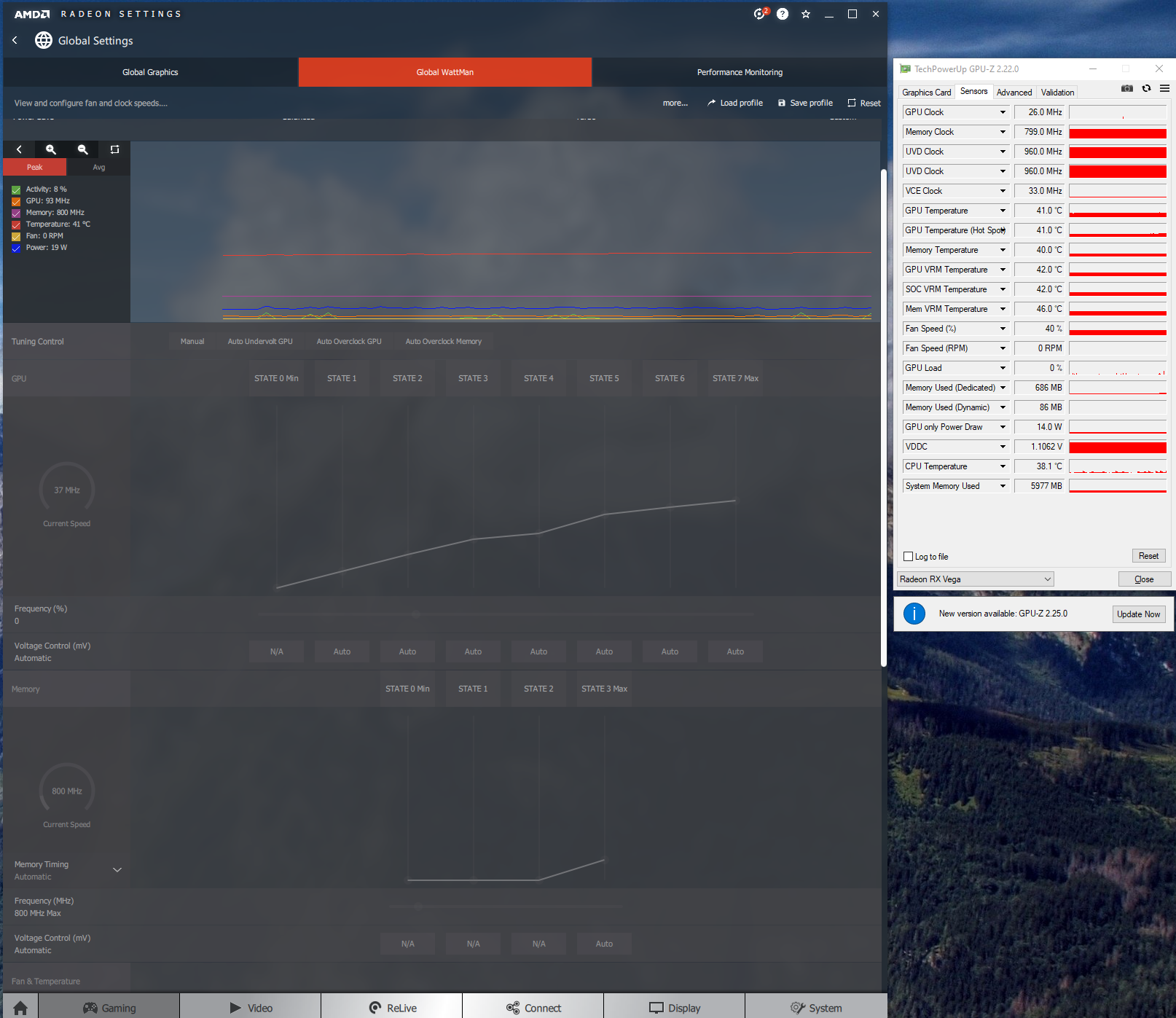Screen dimensions: 1176x1018
Task: Select the Global WattMan tab
Action: pos(445,72)
